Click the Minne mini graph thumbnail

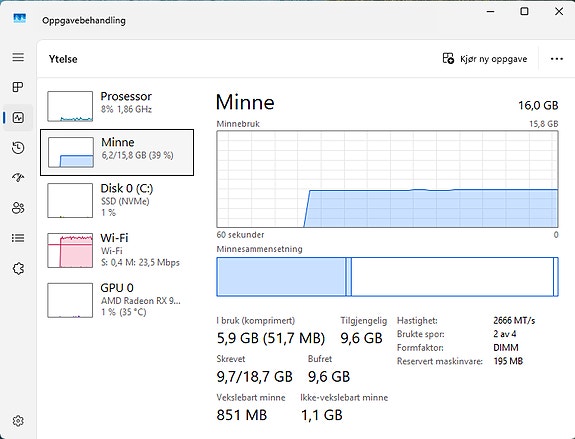click(71, 152)
